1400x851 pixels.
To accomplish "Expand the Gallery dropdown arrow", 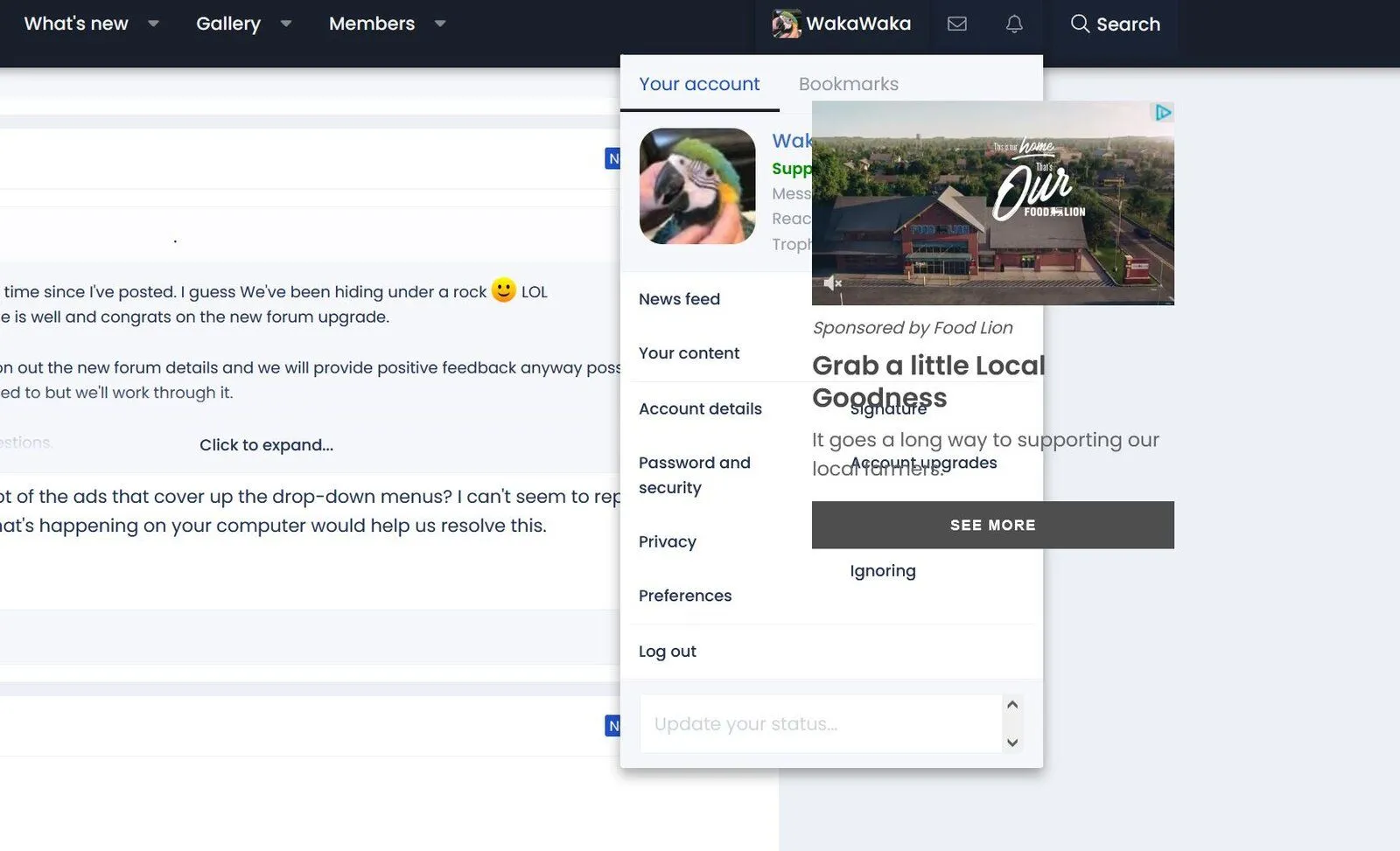I will [x=285, y=24].
